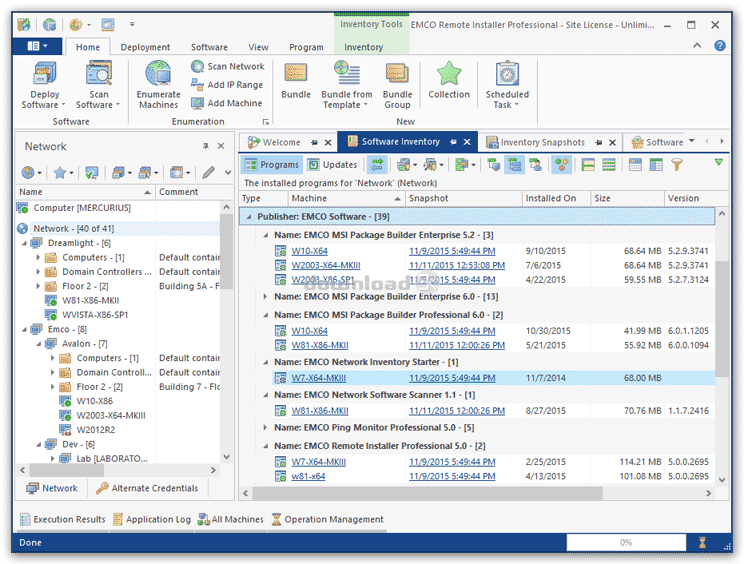Choose Add Machine in the ribbon
The image size is (744, 564).
pos(227,103)
